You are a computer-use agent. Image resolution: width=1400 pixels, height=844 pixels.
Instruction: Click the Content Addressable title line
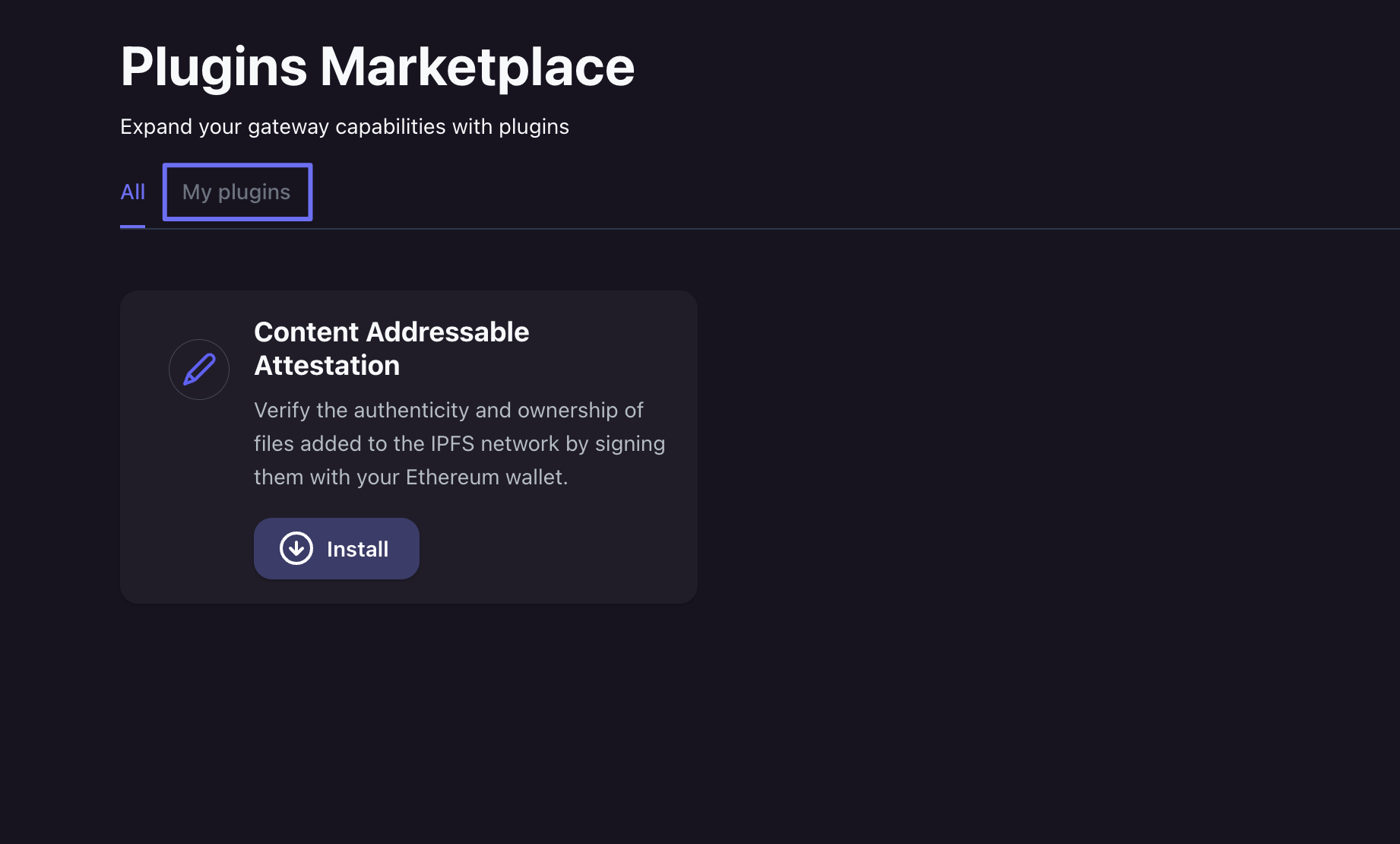(391, 332)
